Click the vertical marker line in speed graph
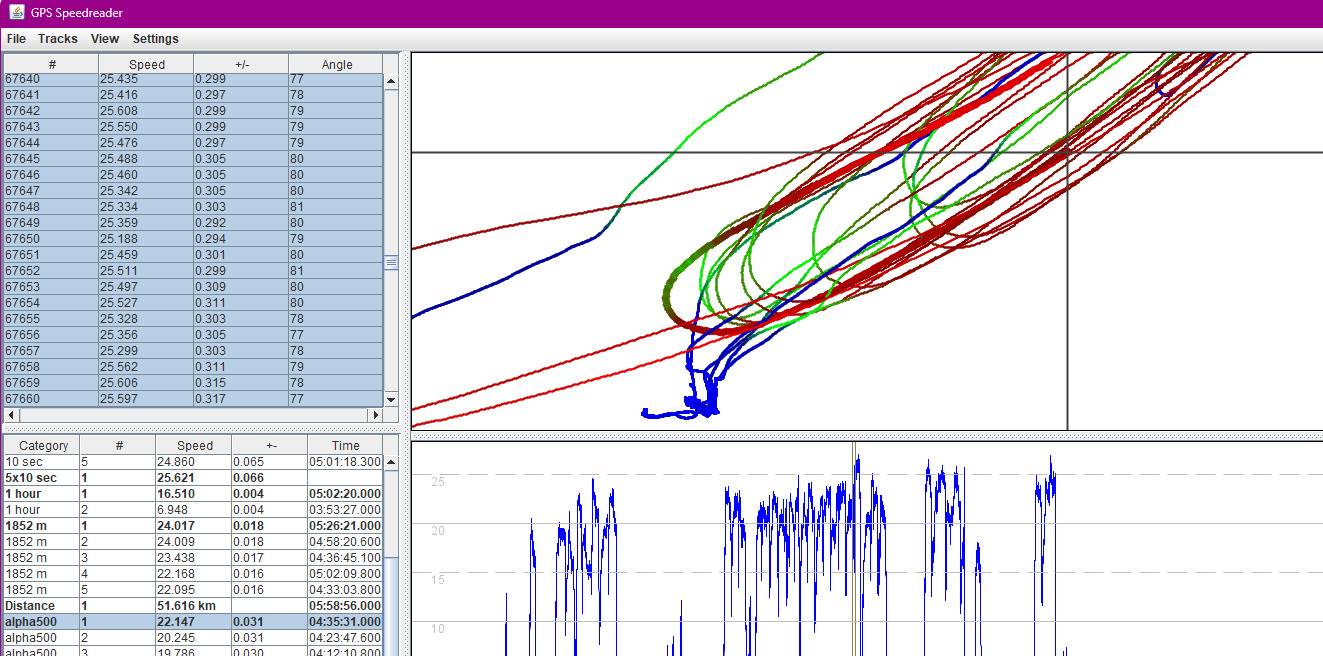Viewport: 1323px width, 656px height. point(854,550)
